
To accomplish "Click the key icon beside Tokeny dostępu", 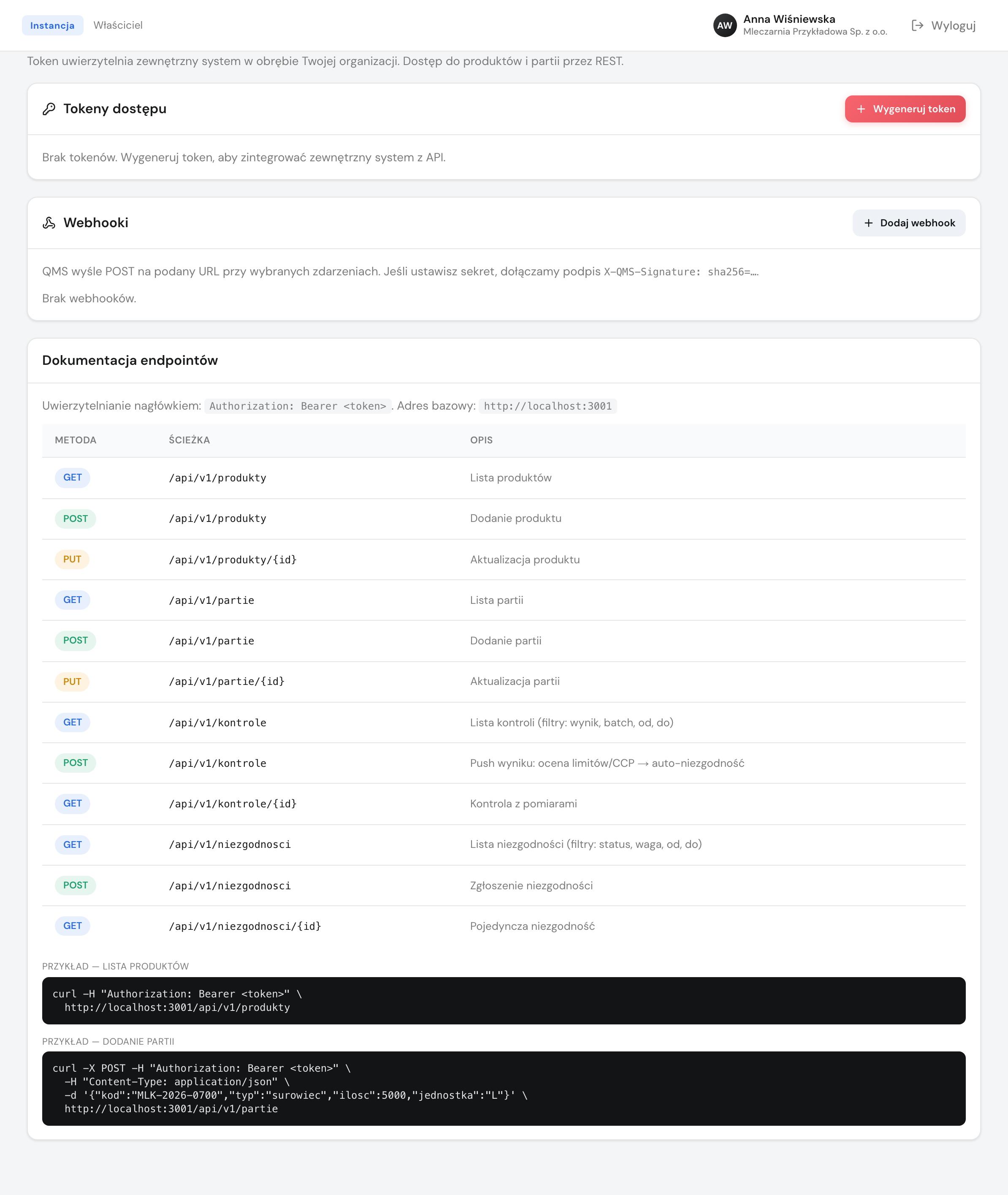I will [x=49, y=109].
